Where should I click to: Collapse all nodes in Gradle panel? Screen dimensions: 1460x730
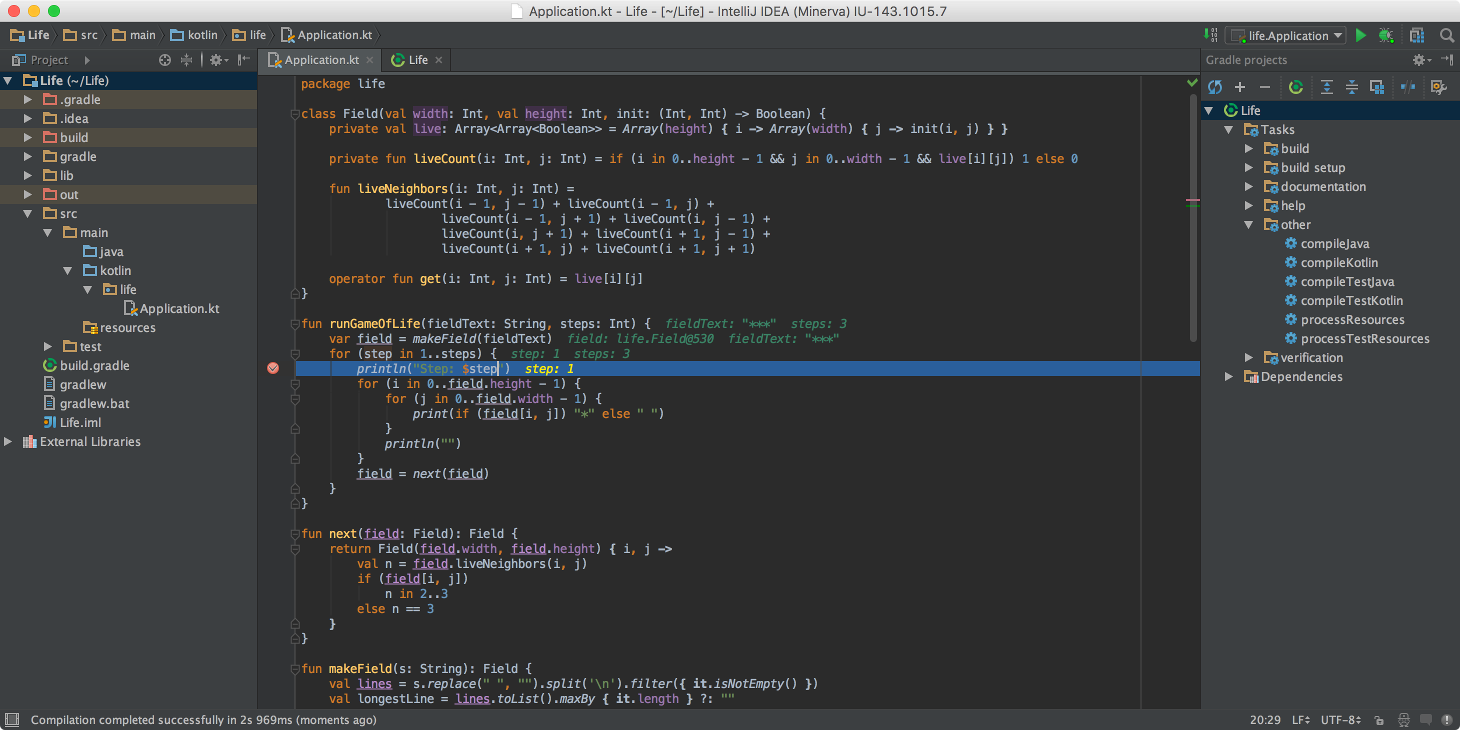(1351, 87)
